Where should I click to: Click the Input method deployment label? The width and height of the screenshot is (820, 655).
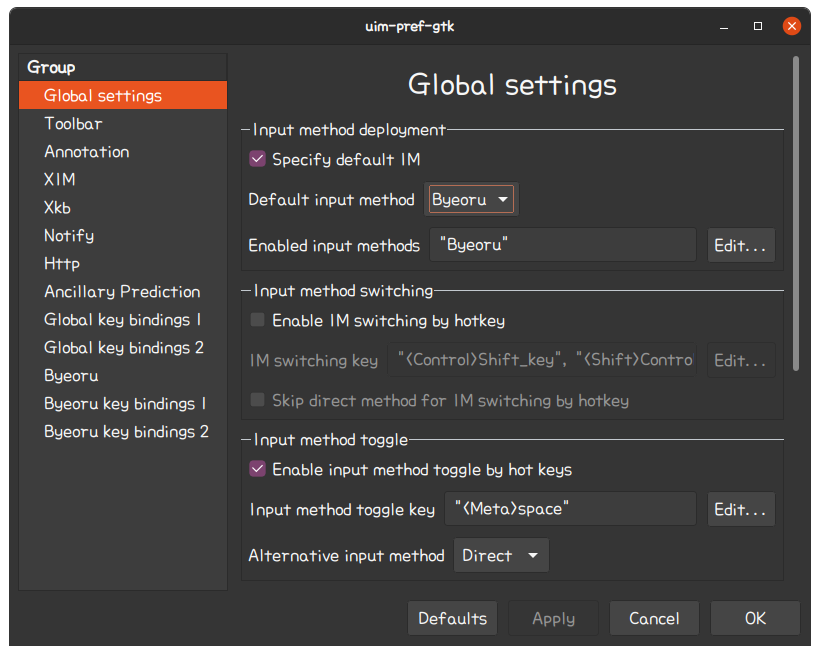coord(349,130)
